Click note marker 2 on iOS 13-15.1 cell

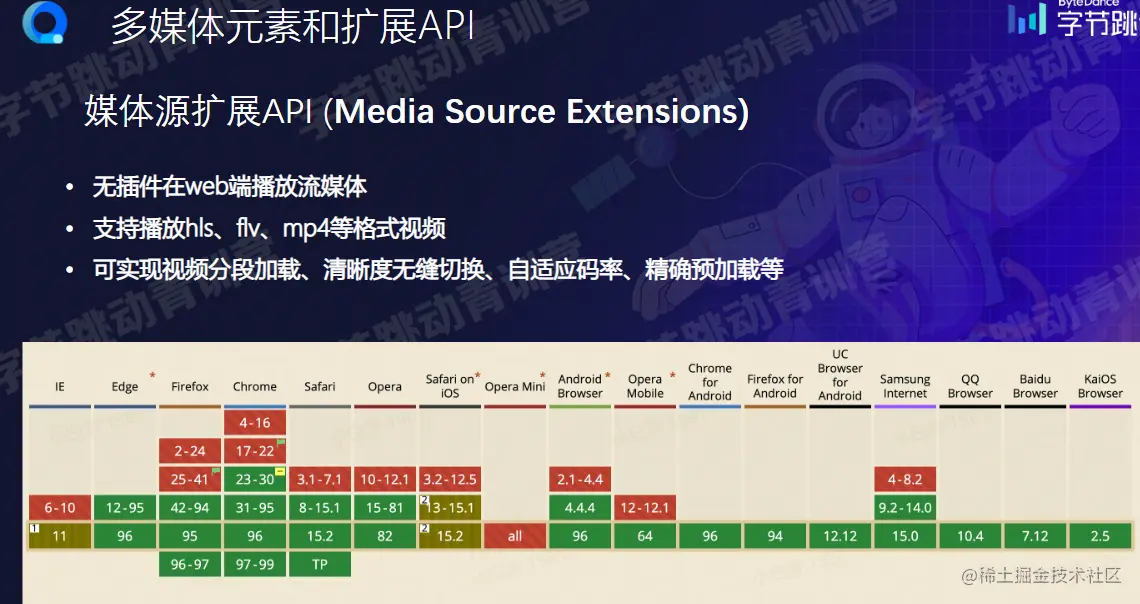tap(424, 499)
